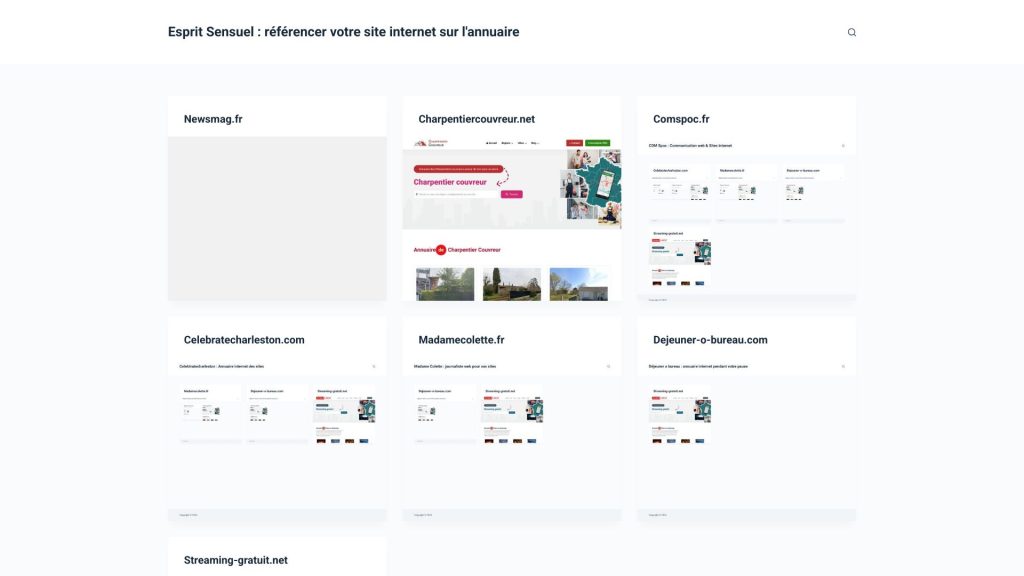Click the green button in the Charpentiercouvreur preview header
This screenshot has width=1024, height=576.
click(598, 143)
